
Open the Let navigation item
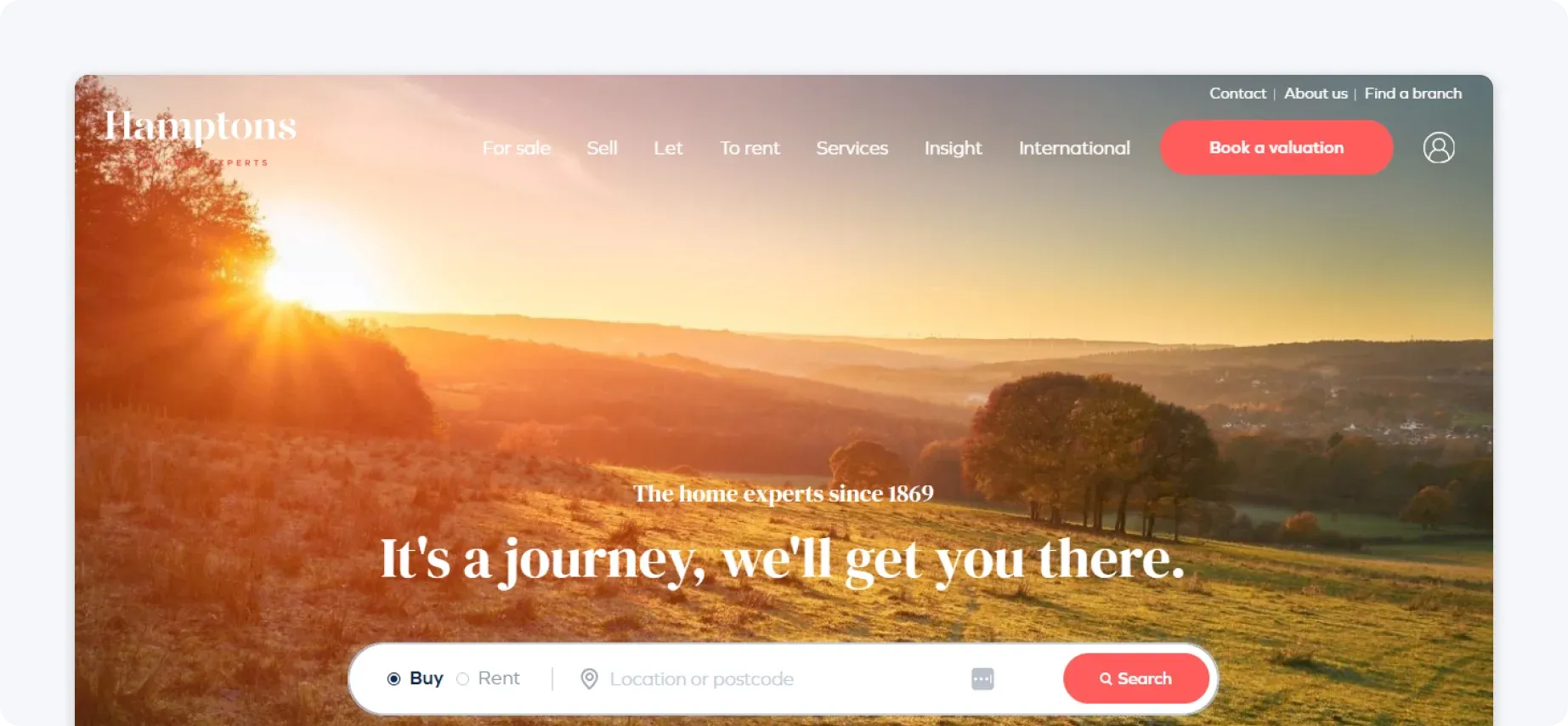[668, 148]
